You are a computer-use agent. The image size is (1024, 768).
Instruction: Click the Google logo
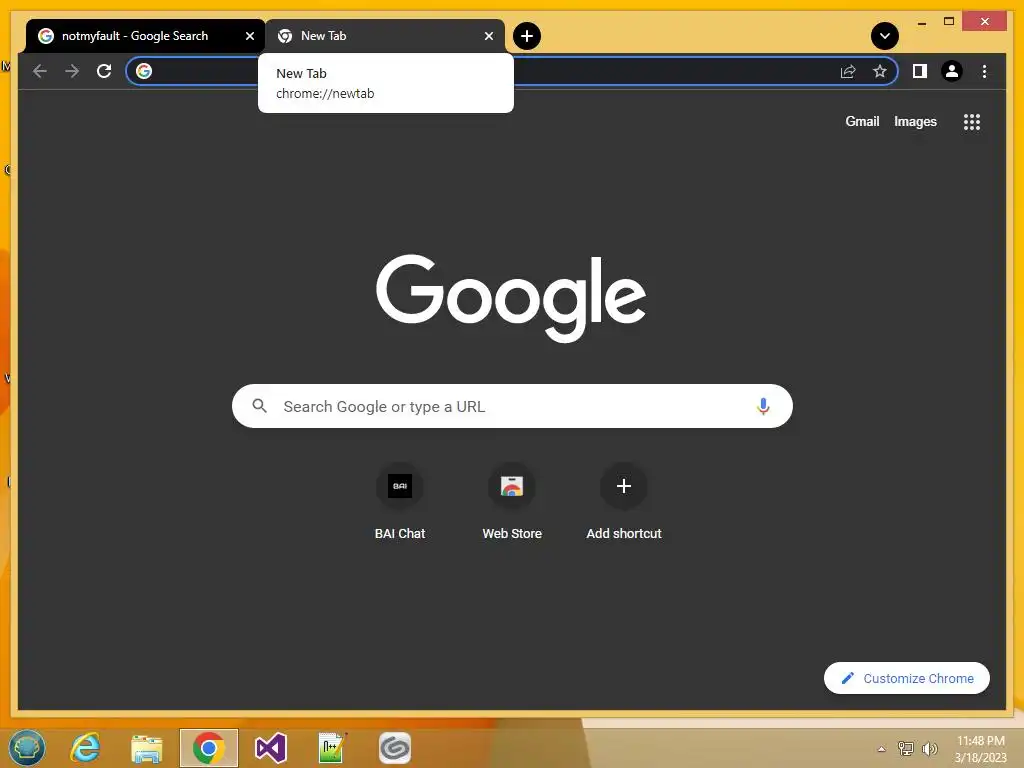(511, 298)
